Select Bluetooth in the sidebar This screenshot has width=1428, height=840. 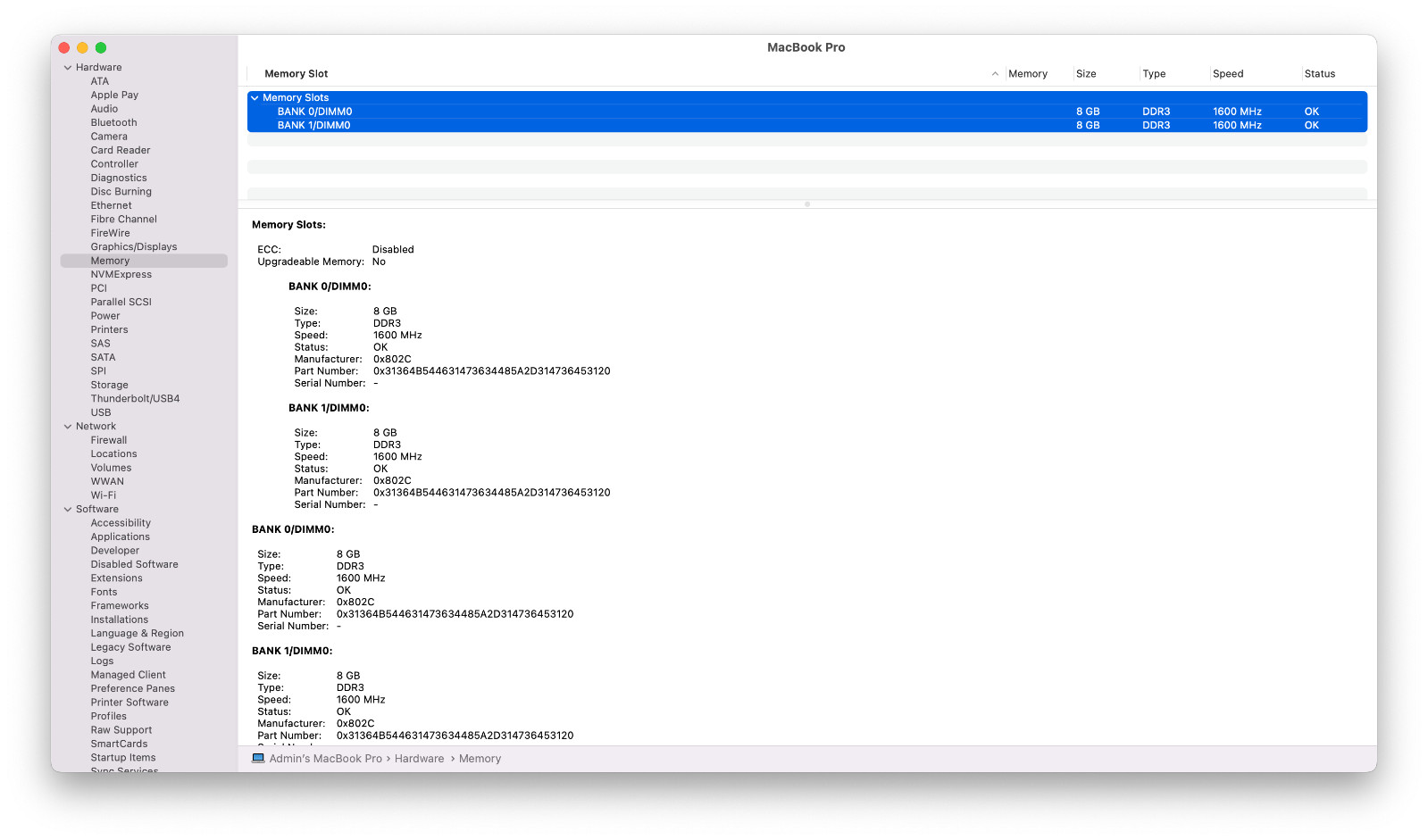[113, 123]
